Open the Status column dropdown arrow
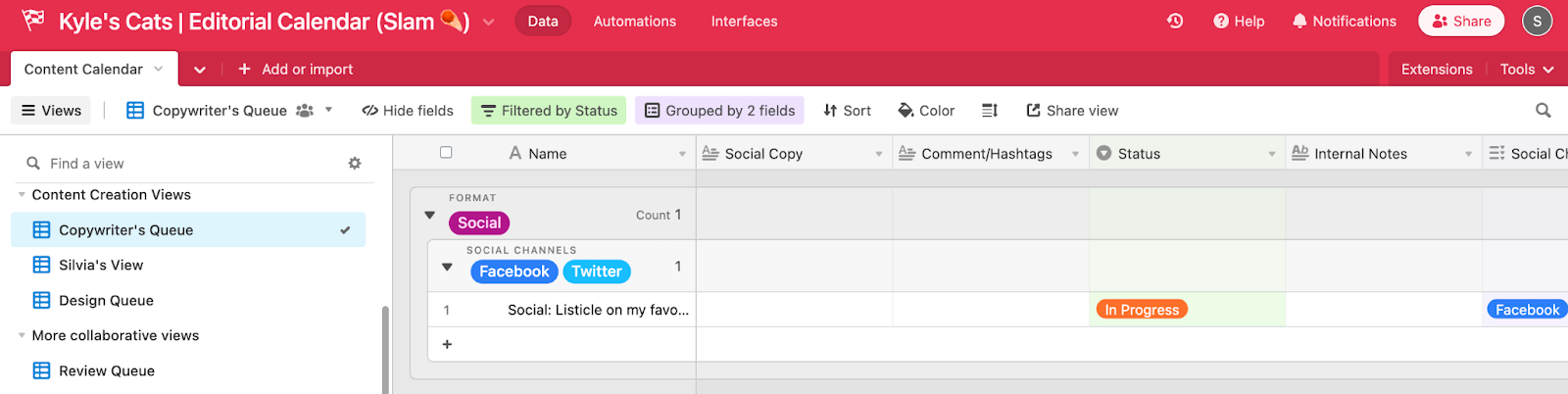The image size is (1568, 394). tap(1272, 154)
